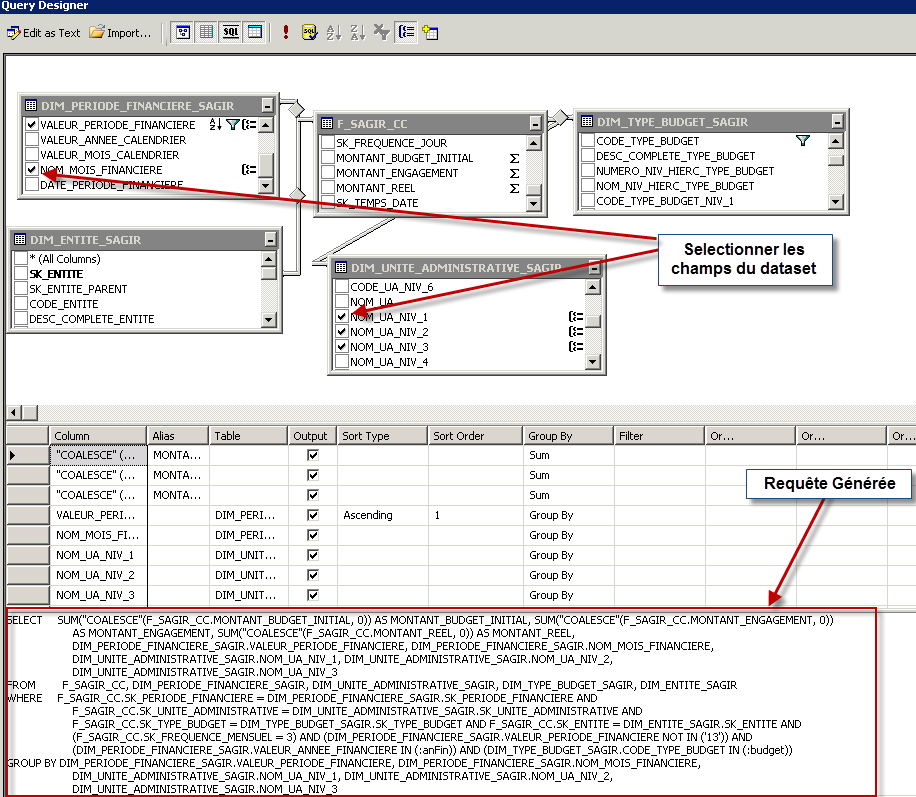The height and width of the screenshot is (797, 916).
Task: Collapse the DIM_ENTITE_SAGIR panel
Action: (270, 239)
